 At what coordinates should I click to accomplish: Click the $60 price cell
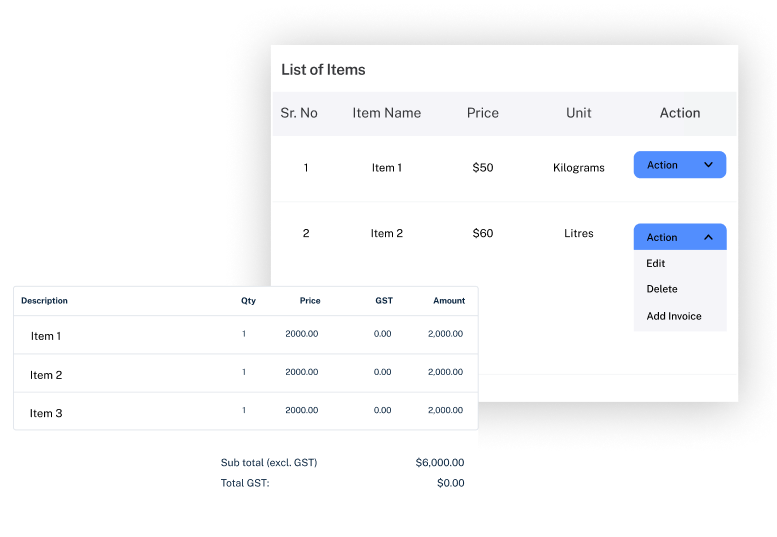pyautogui.click(x=483, y=234)
